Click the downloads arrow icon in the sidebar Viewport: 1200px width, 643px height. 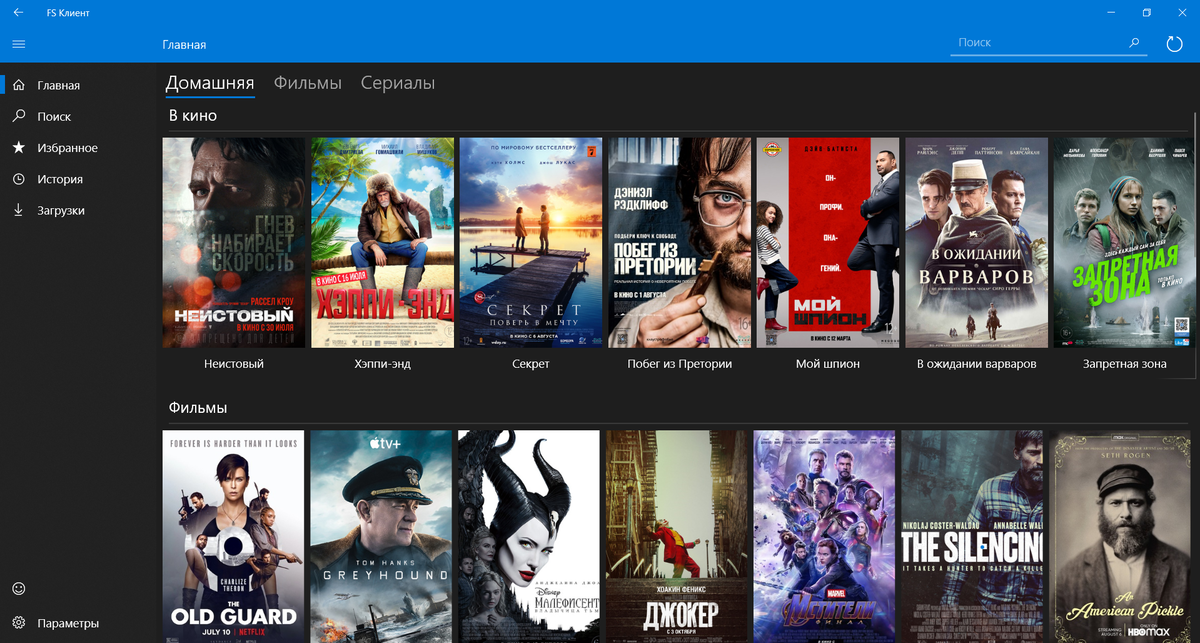tap(18, 210)
